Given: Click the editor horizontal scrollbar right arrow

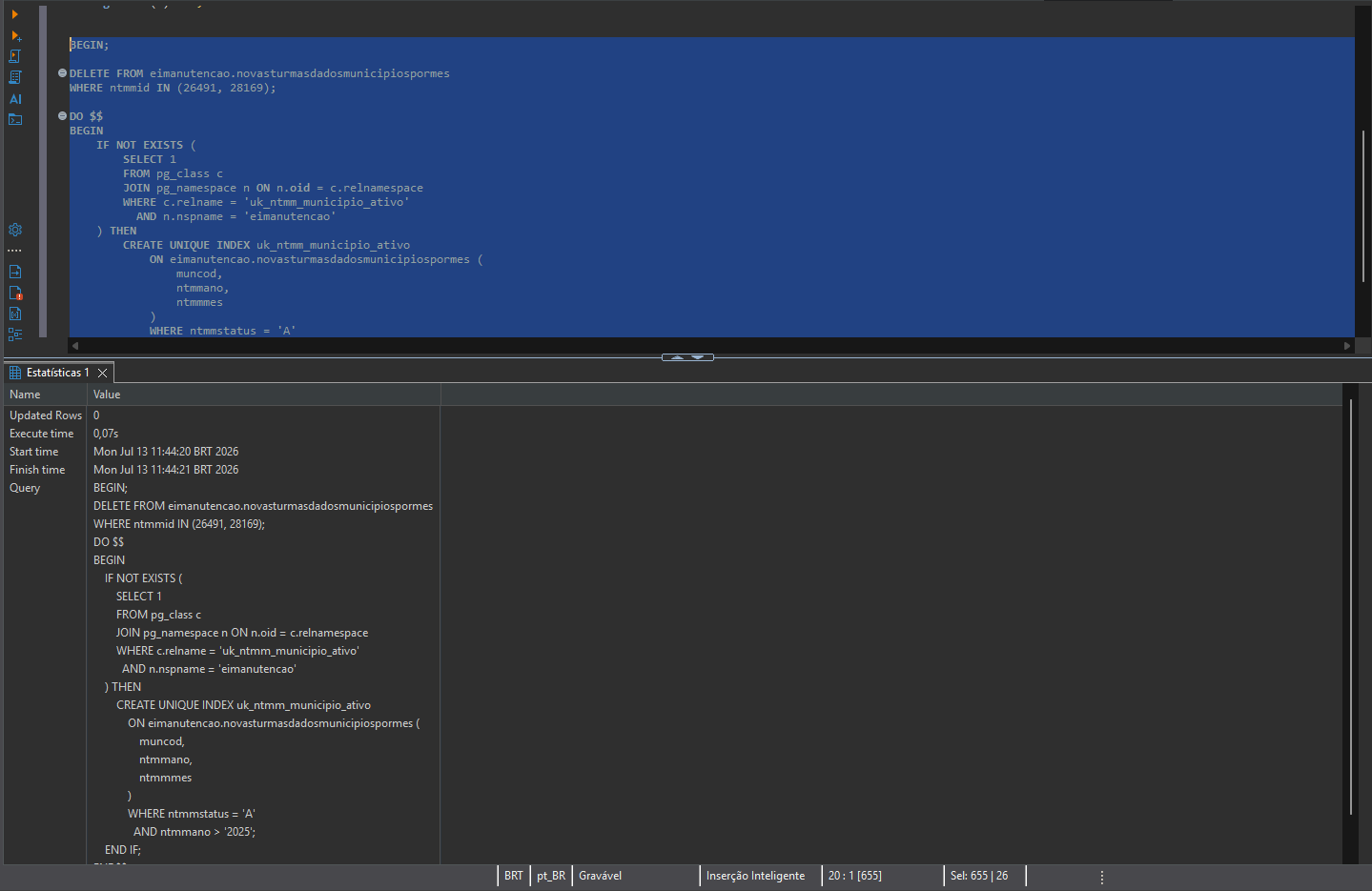Looking at the screenshot, I should [1347, 346].
